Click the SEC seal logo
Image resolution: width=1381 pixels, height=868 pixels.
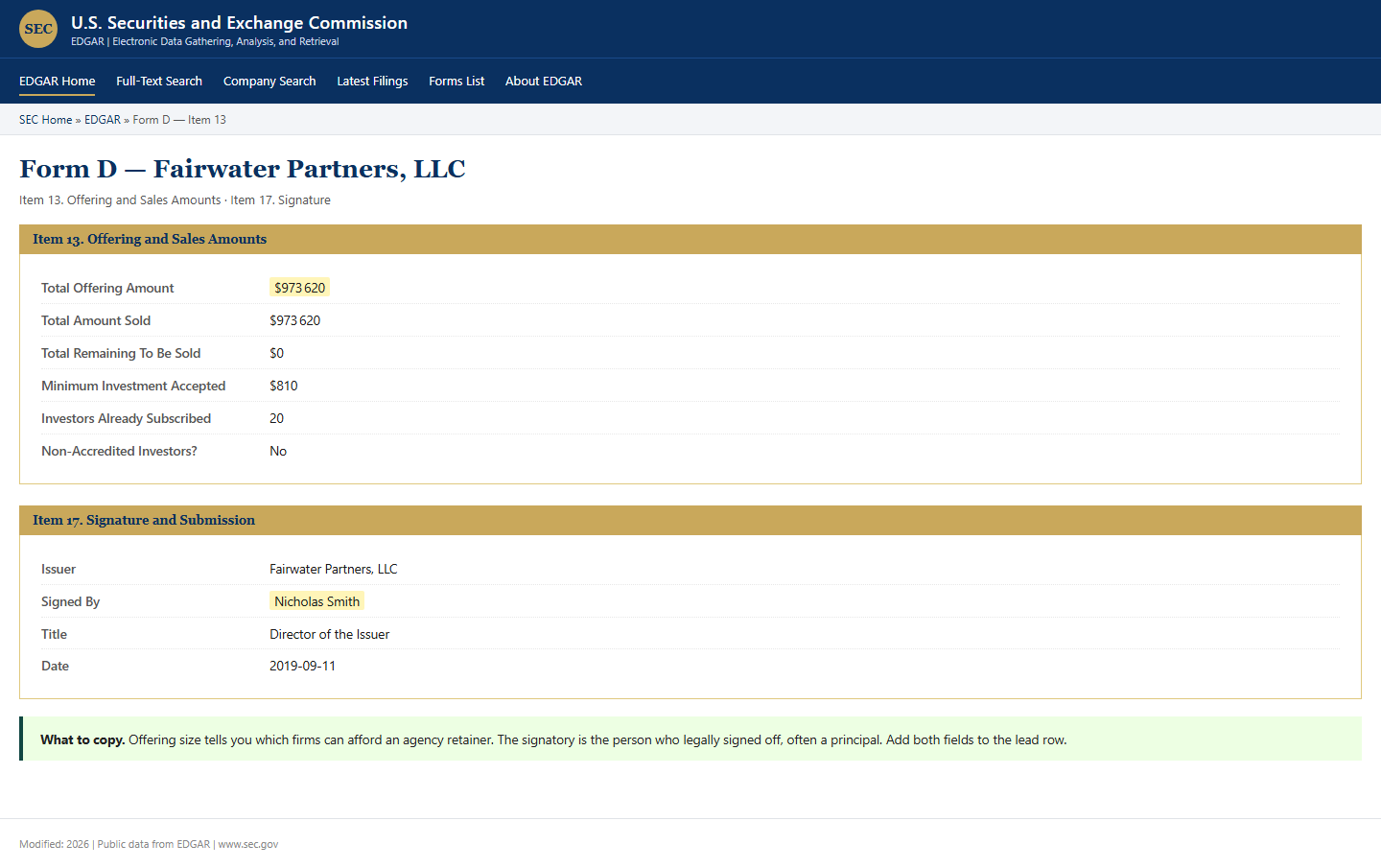point(38,29)
